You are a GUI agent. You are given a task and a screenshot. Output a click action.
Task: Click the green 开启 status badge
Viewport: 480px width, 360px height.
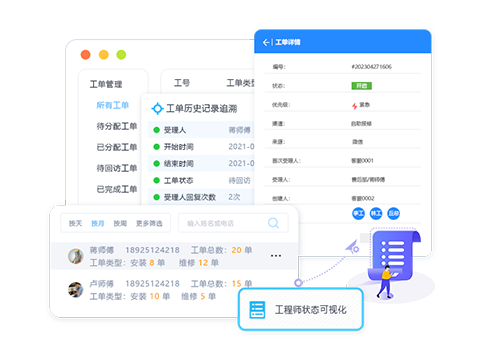pos(361,86)
